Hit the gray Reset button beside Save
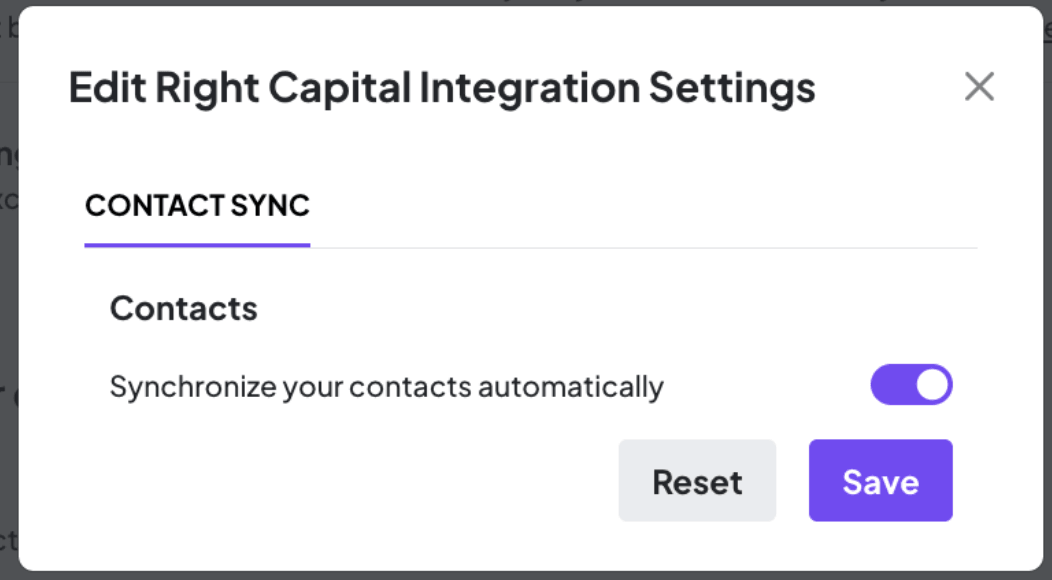The image size is (1052, 580). tap(697, 481)
